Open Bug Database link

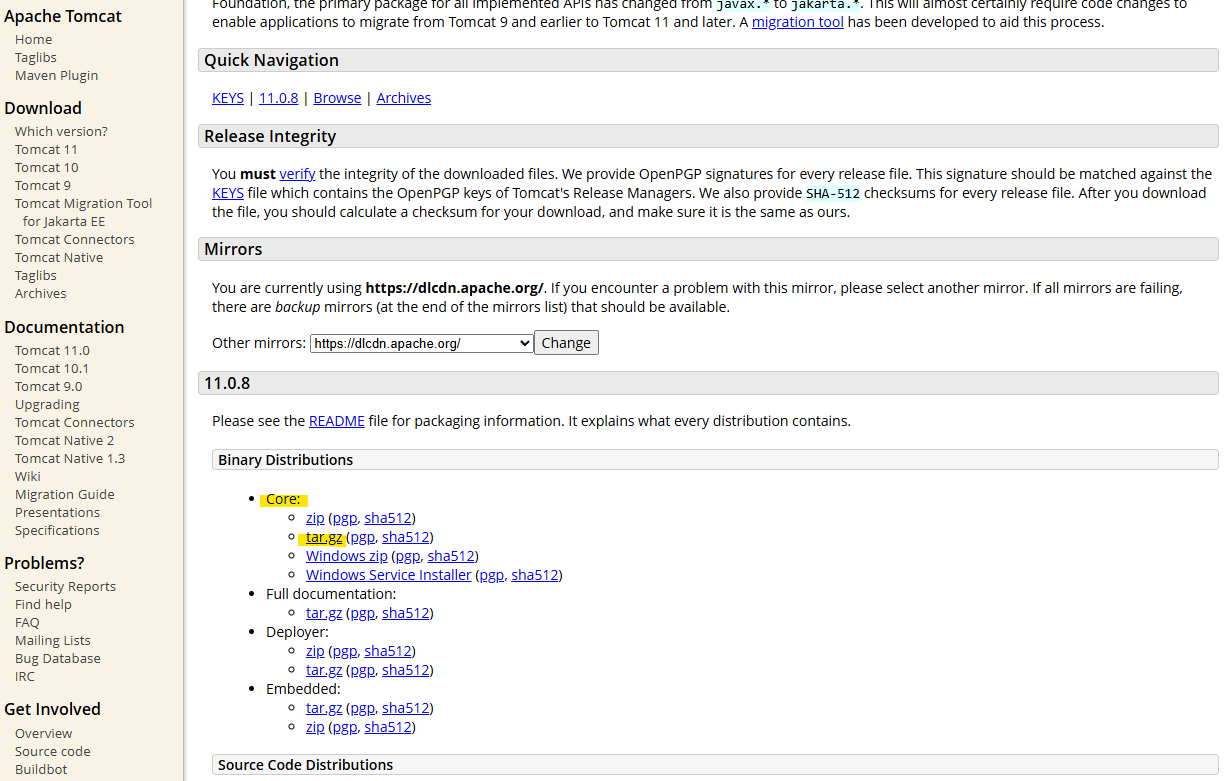click(x=58, y=658)
